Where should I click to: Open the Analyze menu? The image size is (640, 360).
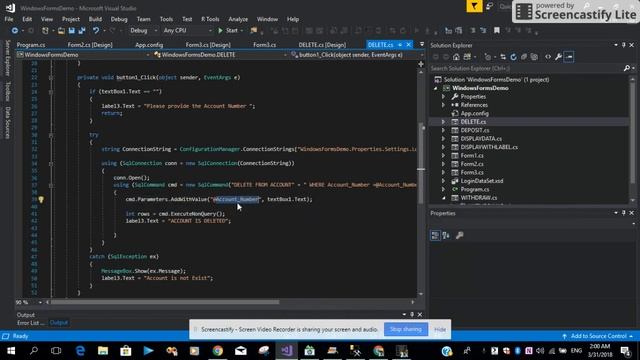pyautogui.click(x=238, y=19)
